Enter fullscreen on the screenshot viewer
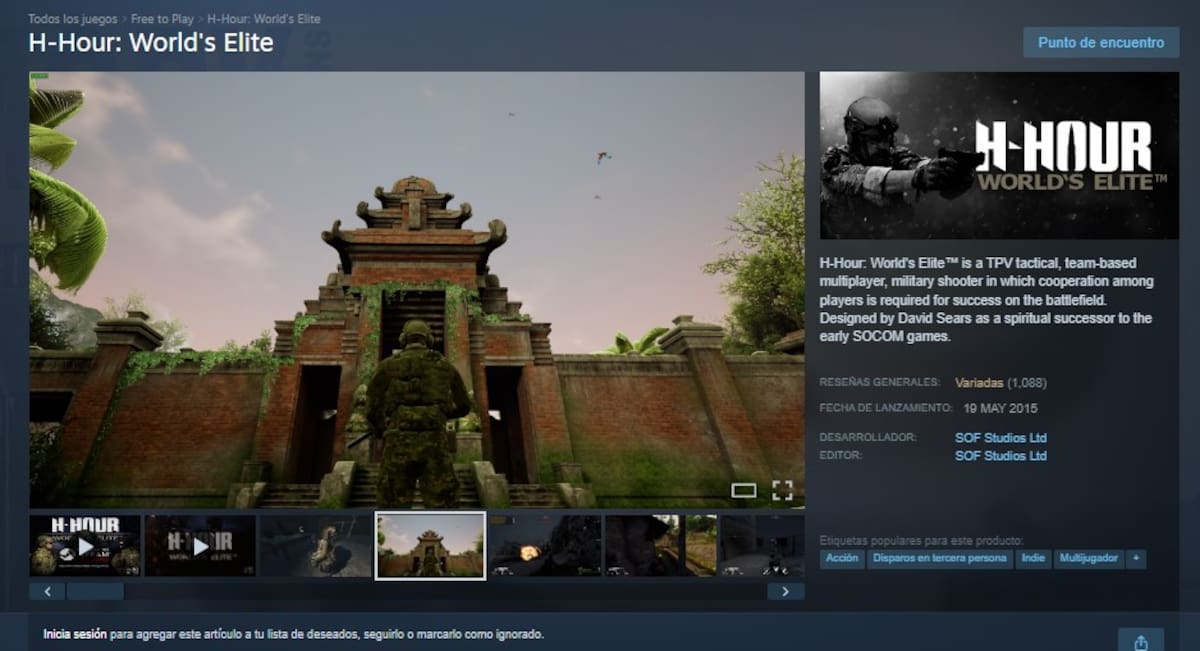Screen dimensions: 1200x651 coord(782,490)
